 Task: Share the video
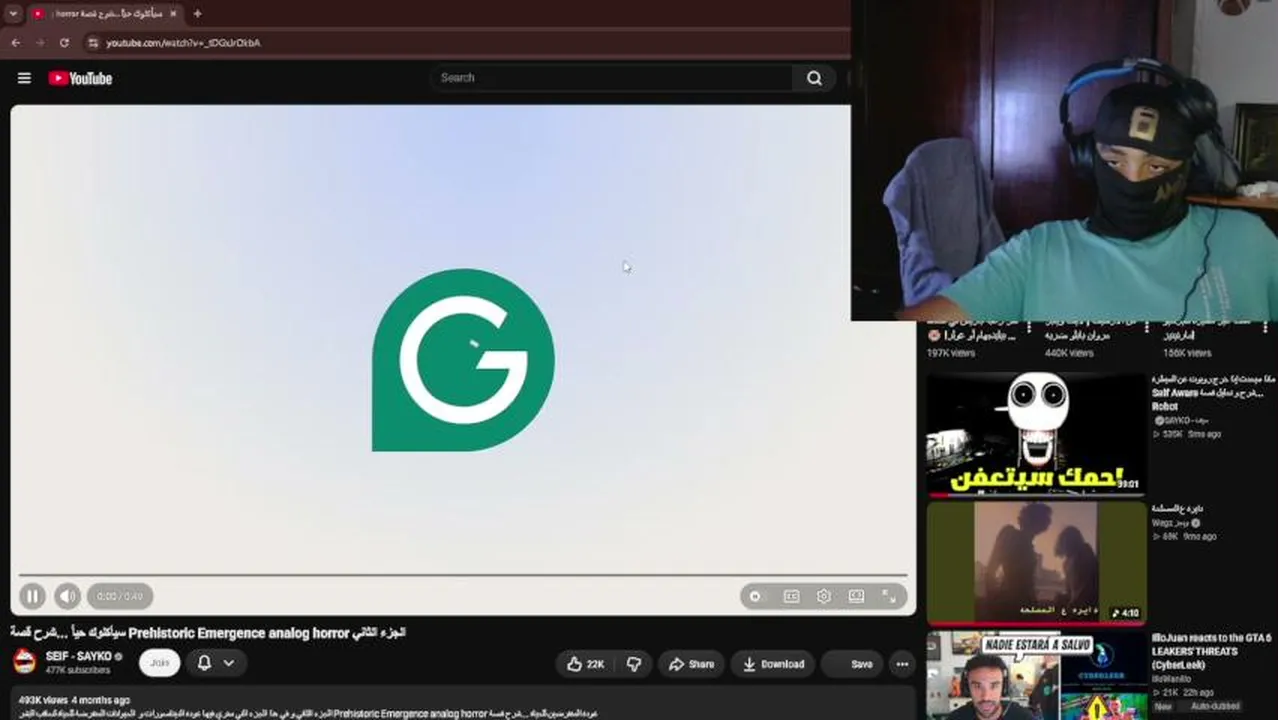click(x=691, y=664)
